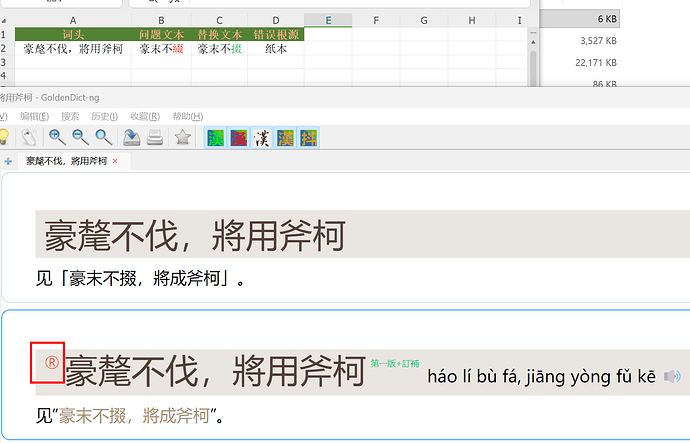Click the zoom in magnifier icon
Viewport: 690px width, 443px height.
point(58,137)
